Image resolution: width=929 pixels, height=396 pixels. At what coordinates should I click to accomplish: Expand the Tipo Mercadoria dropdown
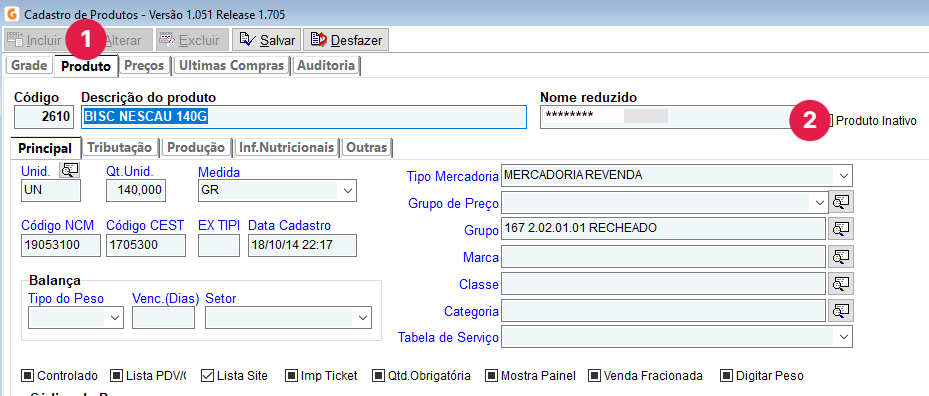coord(843,175)
